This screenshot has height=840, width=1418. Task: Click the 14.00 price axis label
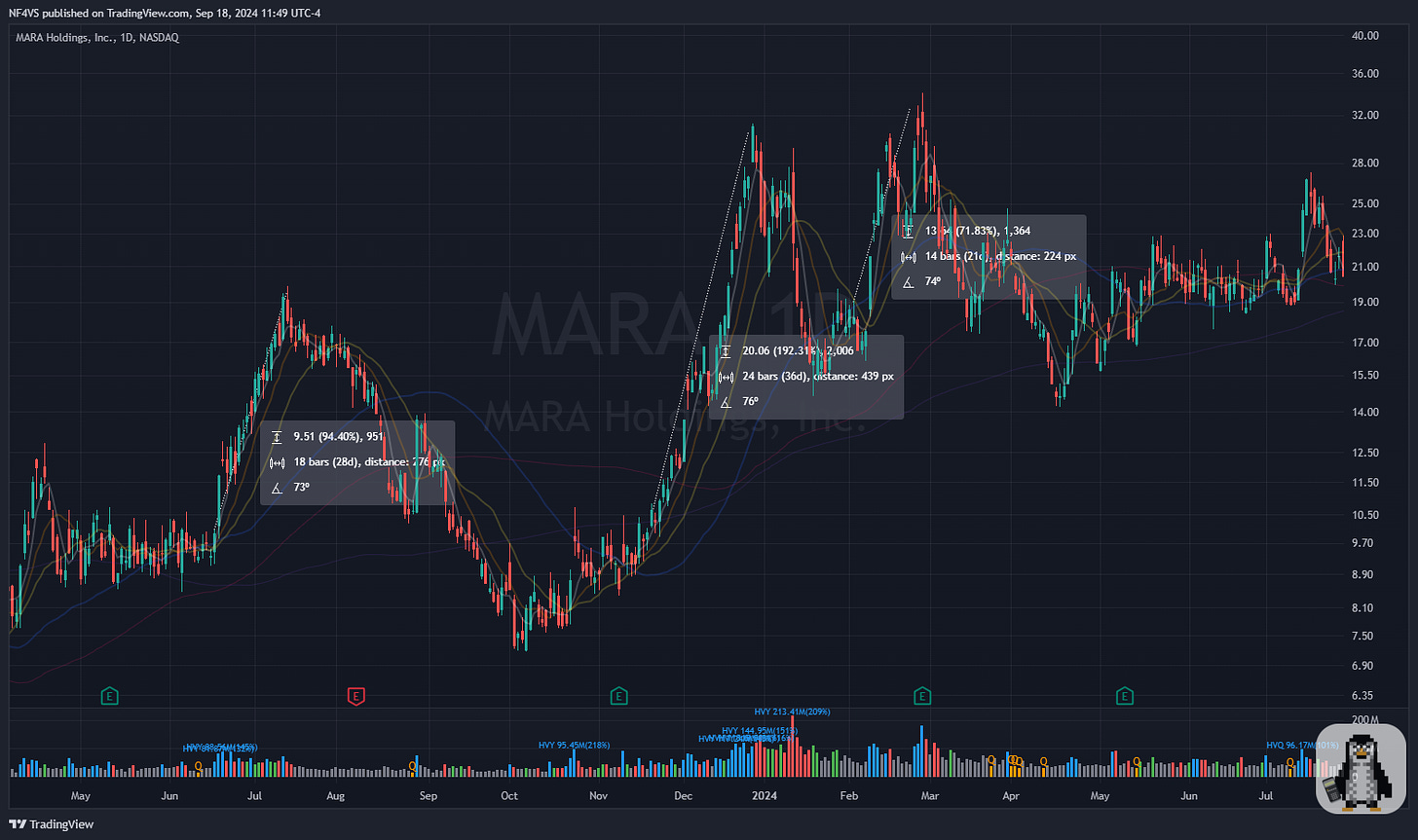point(1367,412)
